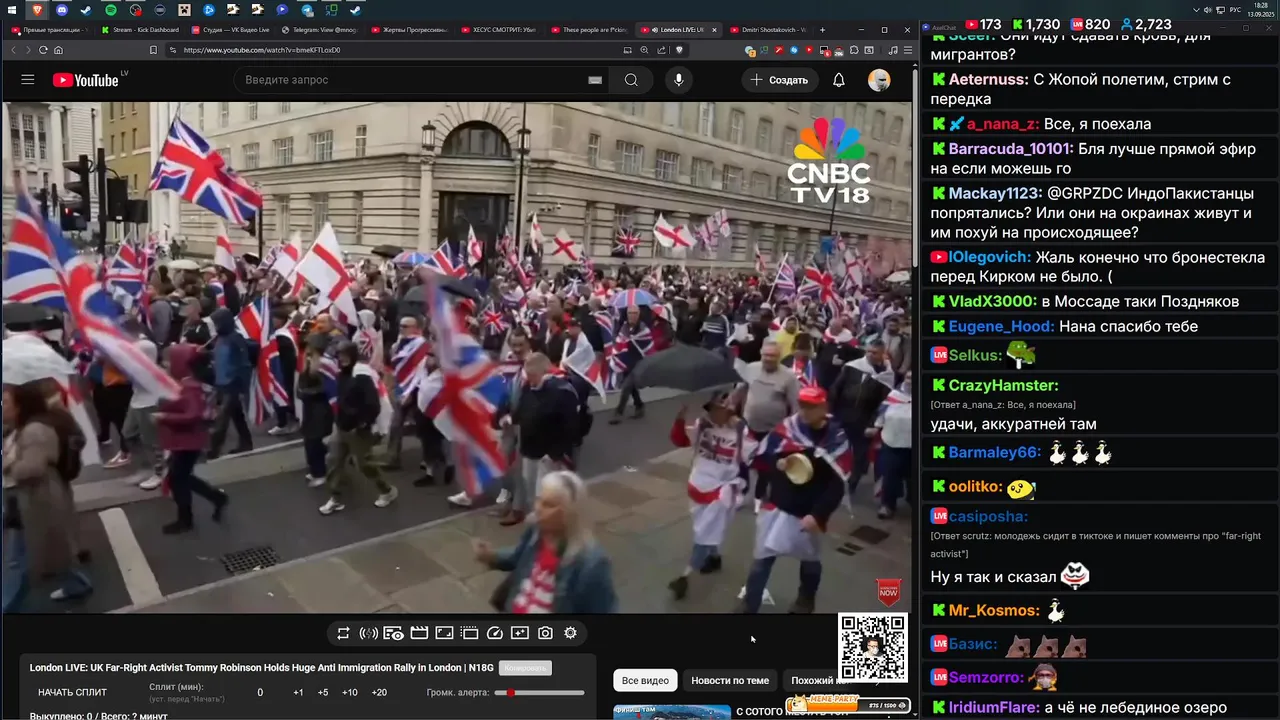This screenshot has height=720, width=1280.
Task: Open the Windows Start menu
Action: point(12,10)
